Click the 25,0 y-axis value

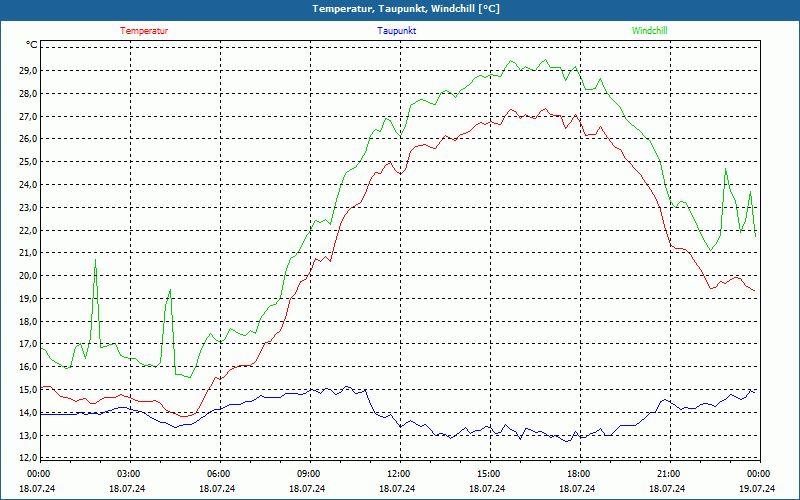[28, 162]
